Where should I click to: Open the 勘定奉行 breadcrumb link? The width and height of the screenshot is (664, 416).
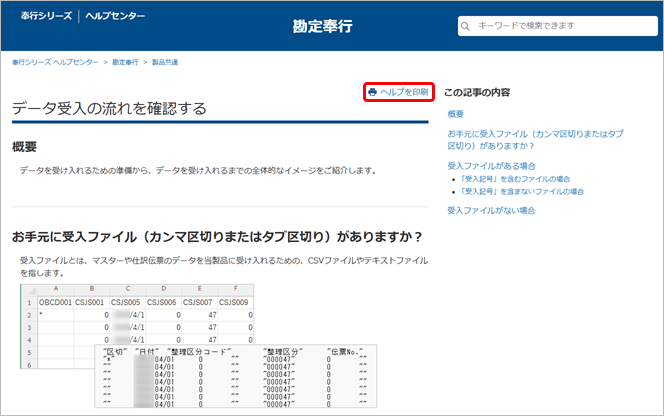coord(125,62)
